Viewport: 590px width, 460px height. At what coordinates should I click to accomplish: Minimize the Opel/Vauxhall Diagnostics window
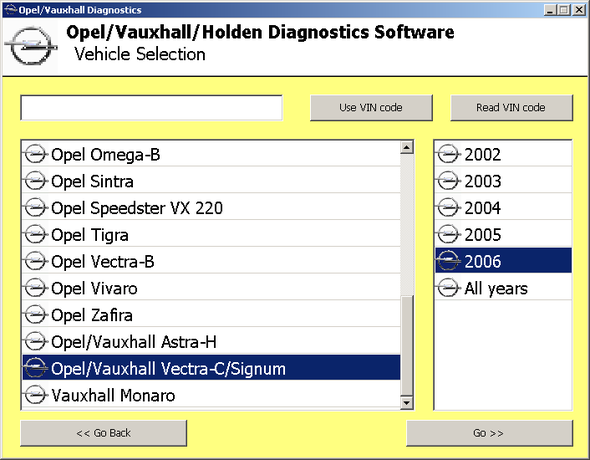(x=550, y=10)
